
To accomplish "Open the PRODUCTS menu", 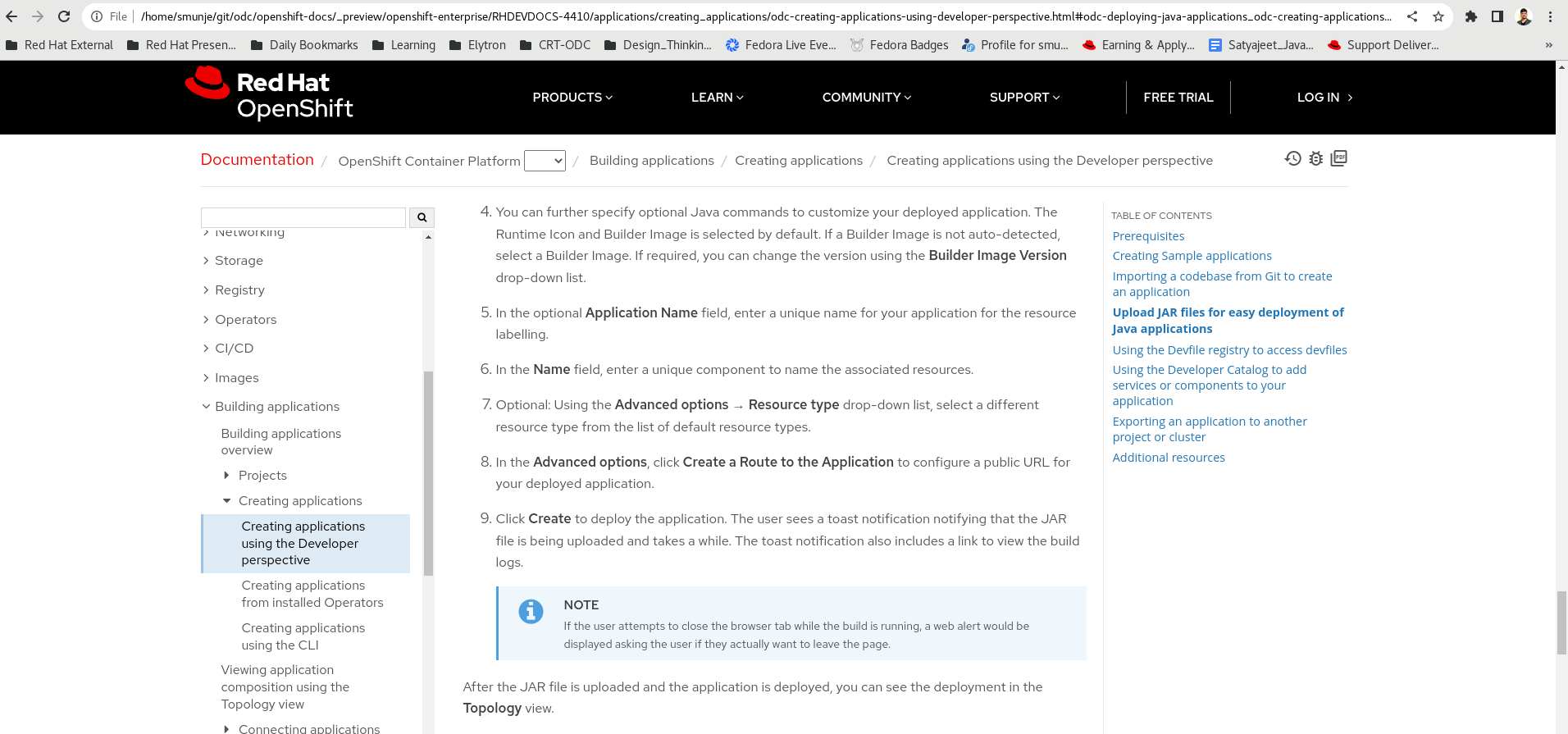I will pos(572,98).
